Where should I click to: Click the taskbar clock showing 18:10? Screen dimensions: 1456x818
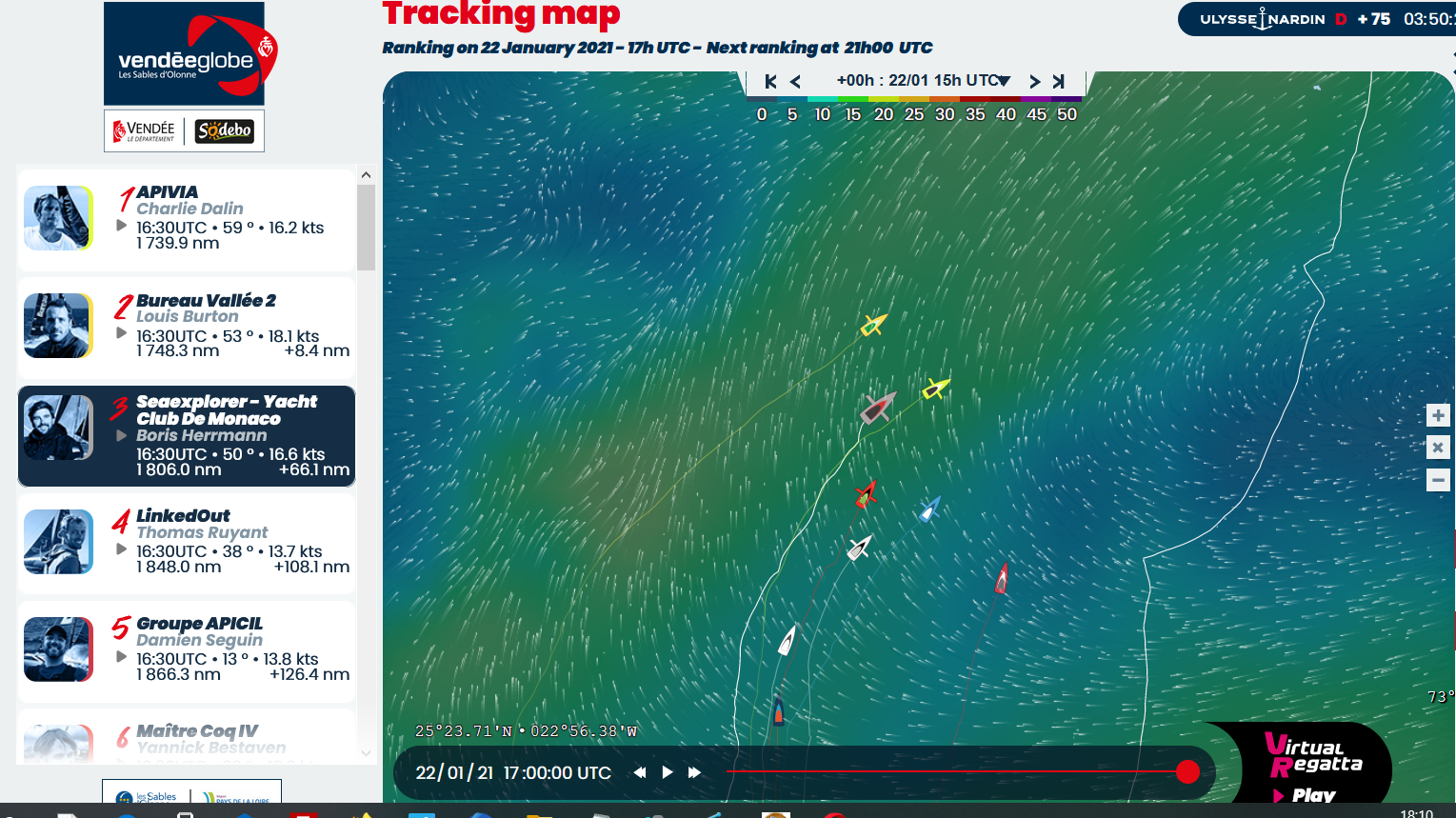point(1416,813)
